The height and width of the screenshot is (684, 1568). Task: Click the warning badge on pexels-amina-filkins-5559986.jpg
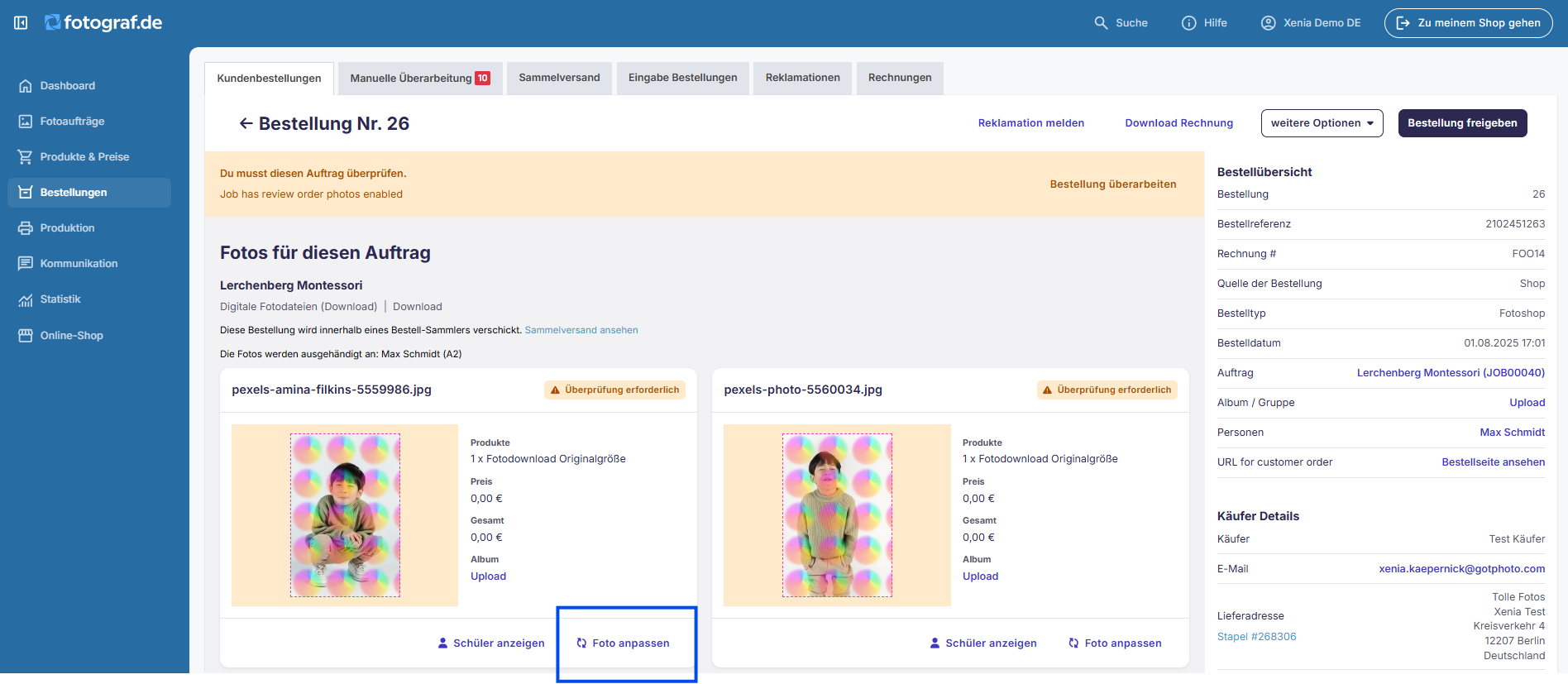click(x=614, y=390)
